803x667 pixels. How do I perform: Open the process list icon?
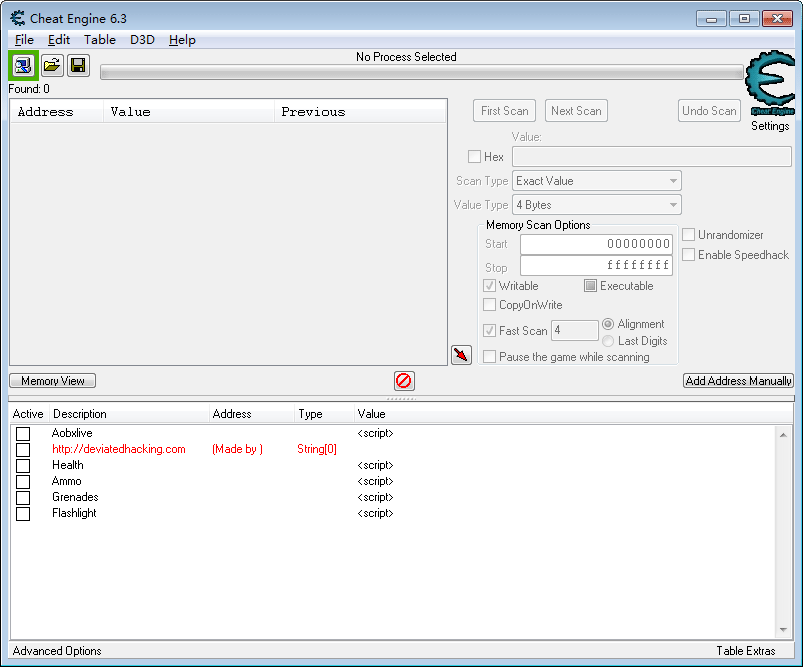click(22, 66)
